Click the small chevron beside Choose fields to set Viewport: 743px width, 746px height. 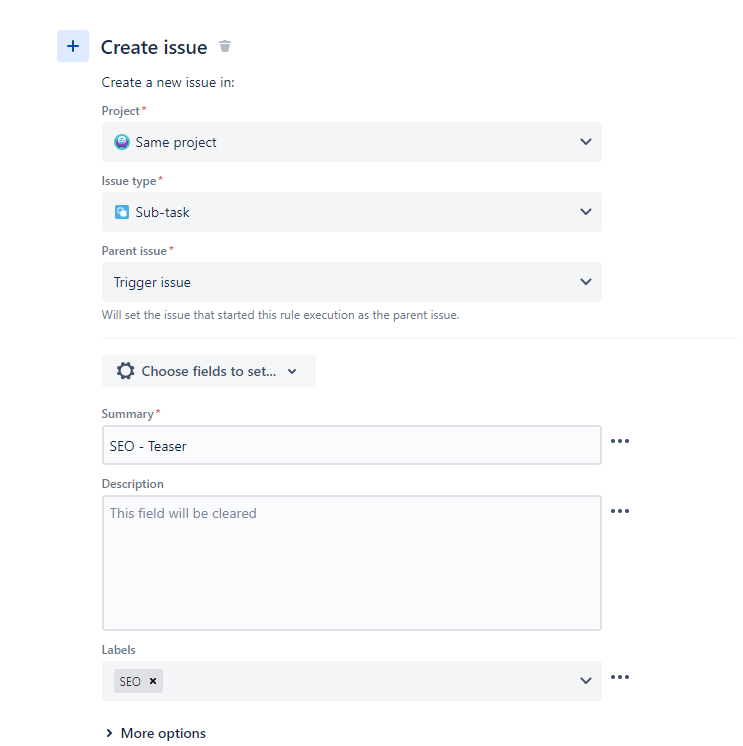292,371
